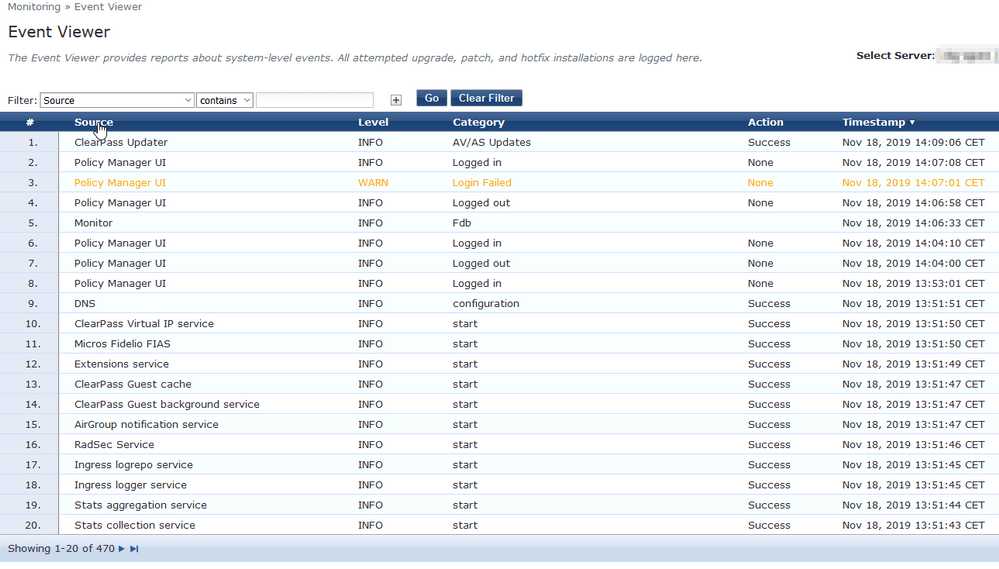Click the WARN level cell
The image size is (999, 569).
coord(373,182)
